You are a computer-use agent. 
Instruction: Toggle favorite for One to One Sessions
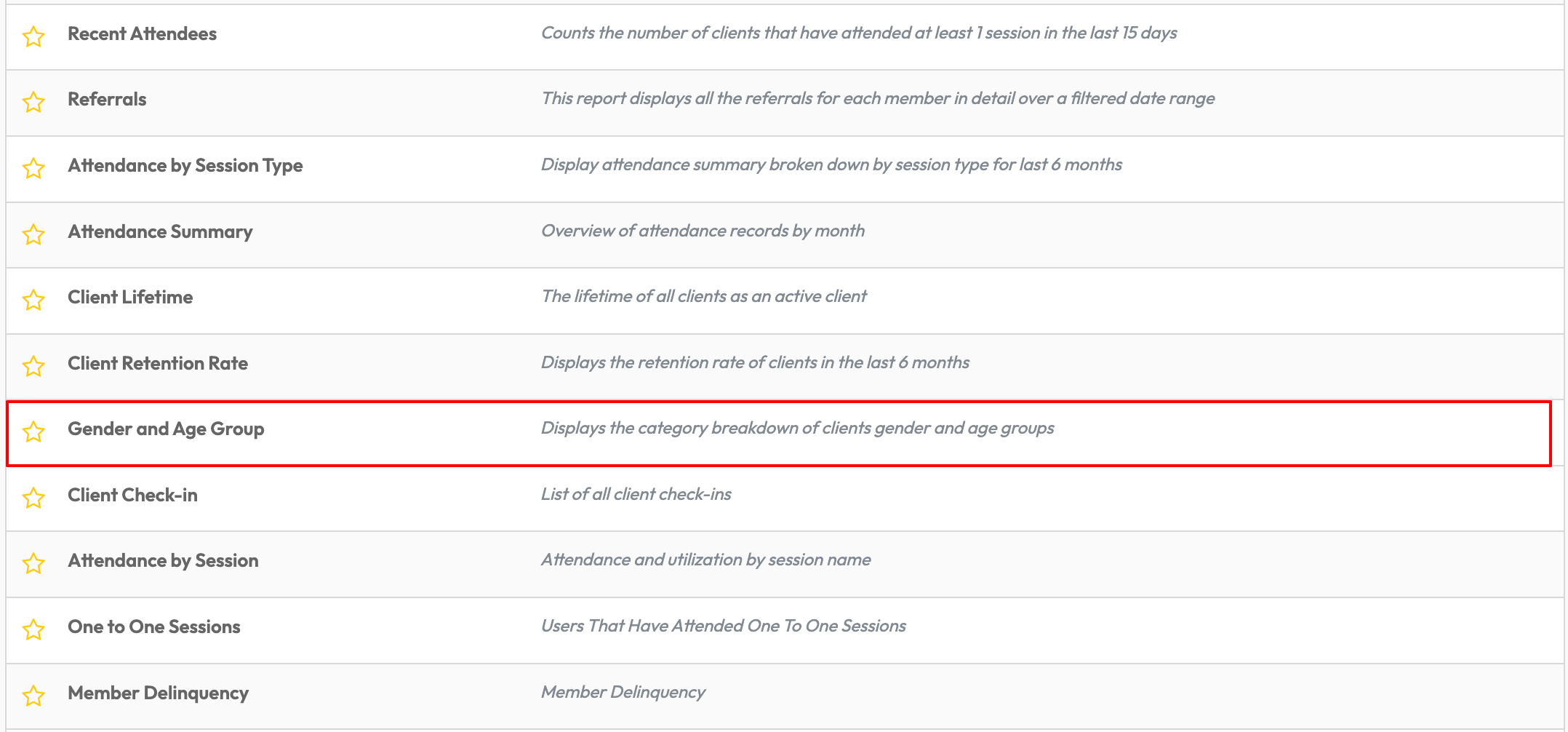(33, 629)
